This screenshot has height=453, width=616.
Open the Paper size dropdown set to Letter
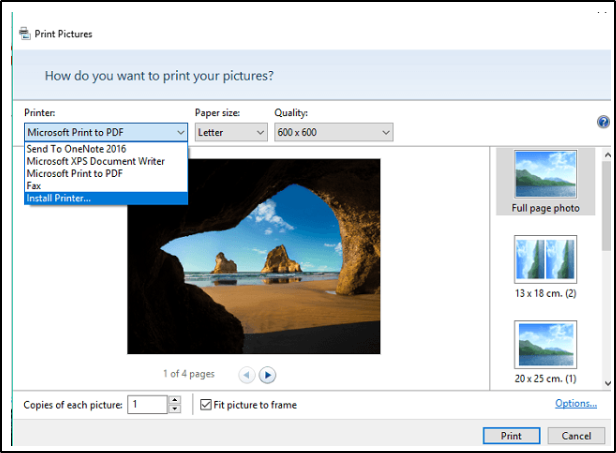[x=231, y=132]
